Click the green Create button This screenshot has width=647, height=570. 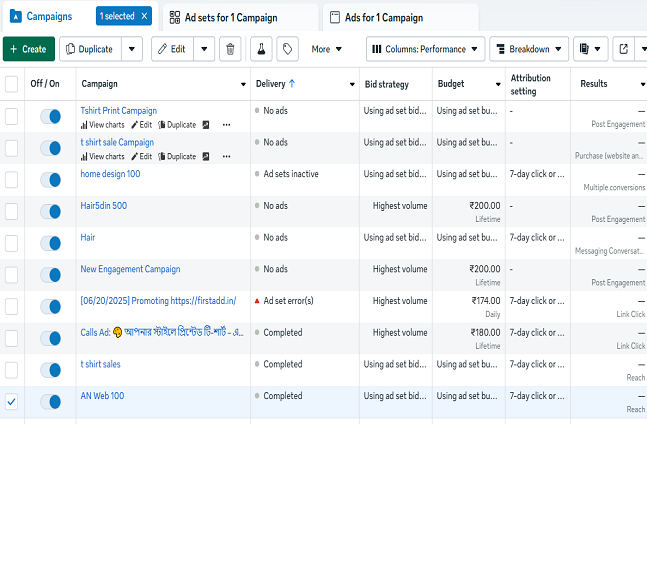[29, 49]
